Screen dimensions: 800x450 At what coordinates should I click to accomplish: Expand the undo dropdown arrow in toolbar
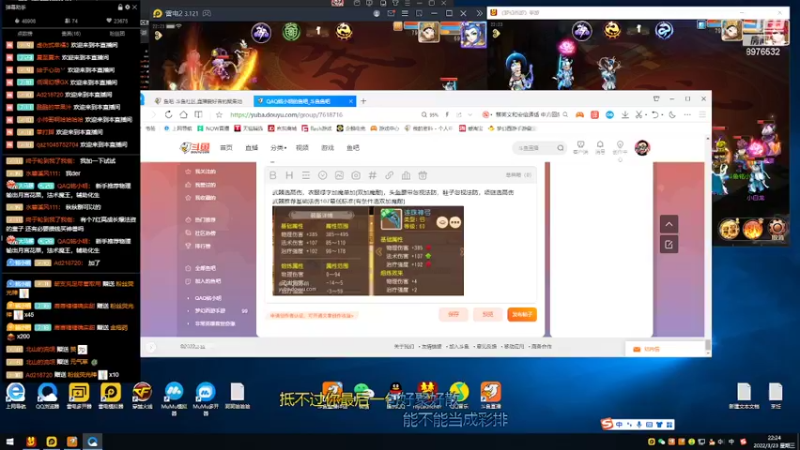662,115
